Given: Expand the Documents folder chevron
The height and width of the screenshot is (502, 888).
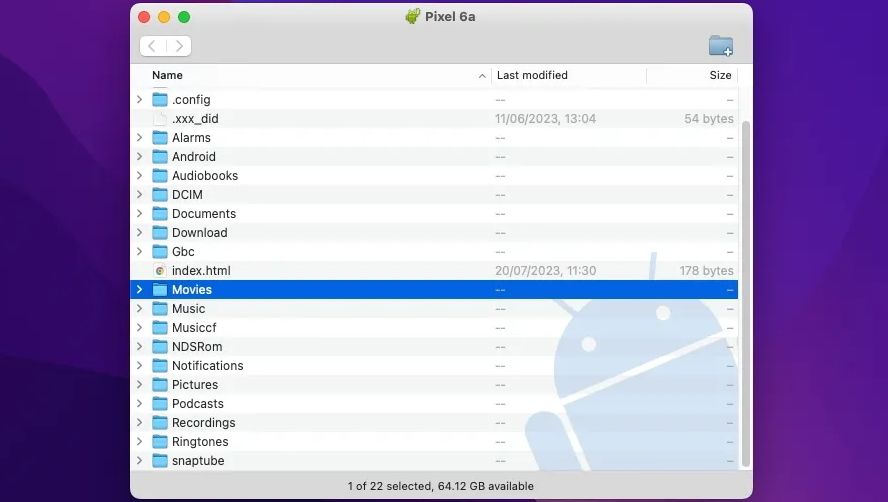Looking at the screenshot, I should tap(139, 214).
